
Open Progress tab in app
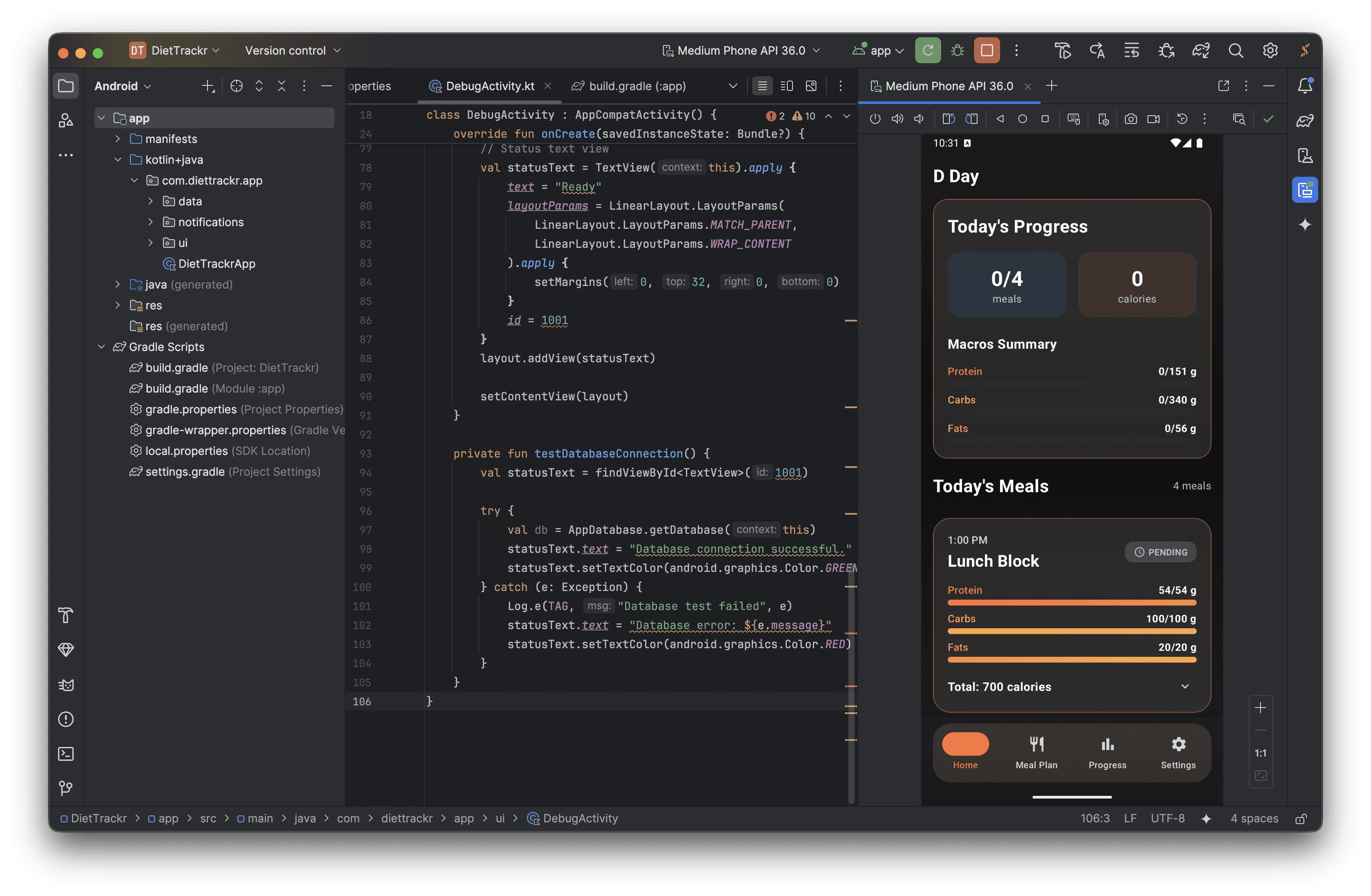1107,752
